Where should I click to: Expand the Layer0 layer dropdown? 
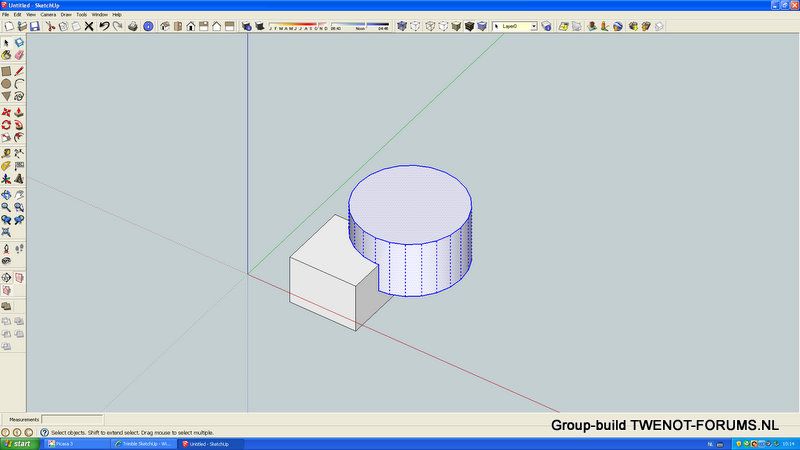pyautogui.click(x=534, y=26)
